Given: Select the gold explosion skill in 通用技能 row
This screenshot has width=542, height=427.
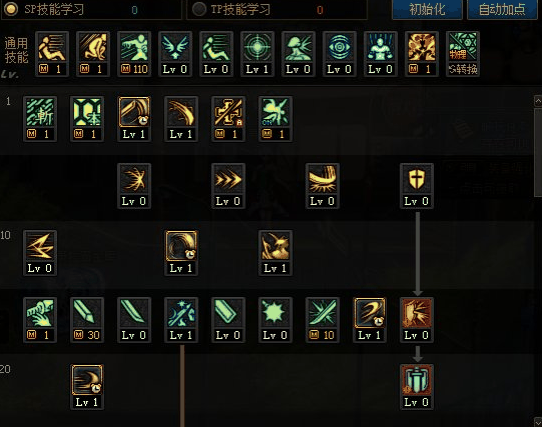Looking at the screenshot, I should pyautogui.click(x=421, y=54).
